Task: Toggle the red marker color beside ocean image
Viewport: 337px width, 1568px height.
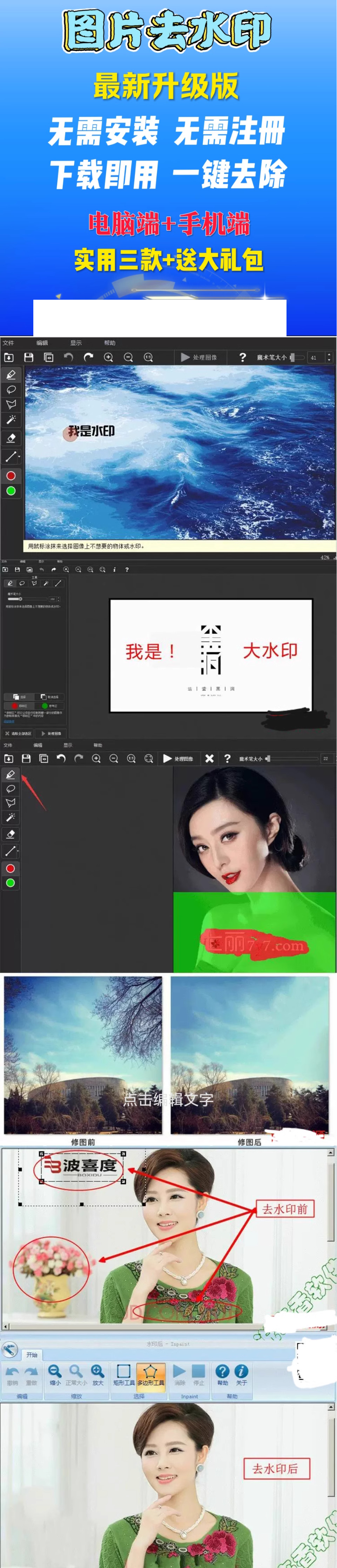Action: coord(11,475)
